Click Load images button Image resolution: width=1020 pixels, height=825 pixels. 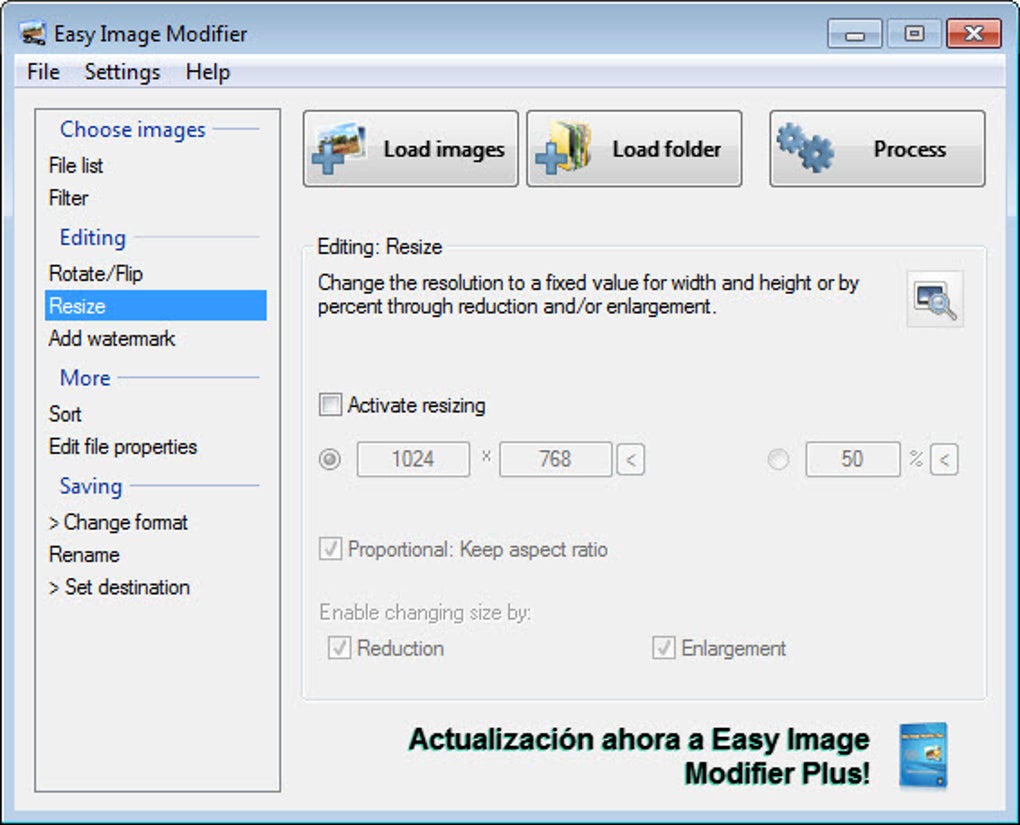[410, 149]
